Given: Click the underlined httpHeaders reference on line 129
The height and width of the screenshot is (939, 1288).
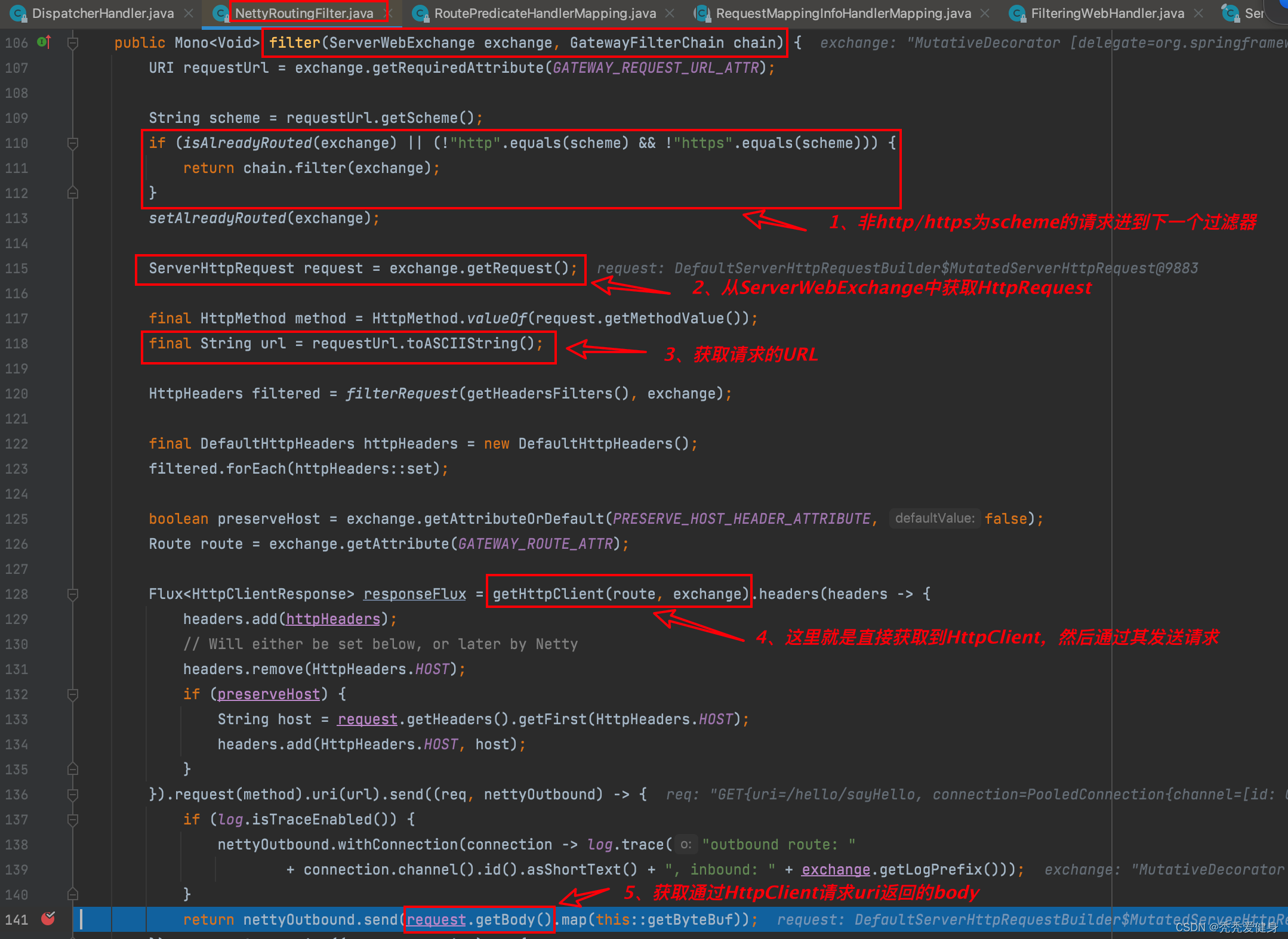Looking at the screenshot, I should pyautogui.click(x=333, y=619).
